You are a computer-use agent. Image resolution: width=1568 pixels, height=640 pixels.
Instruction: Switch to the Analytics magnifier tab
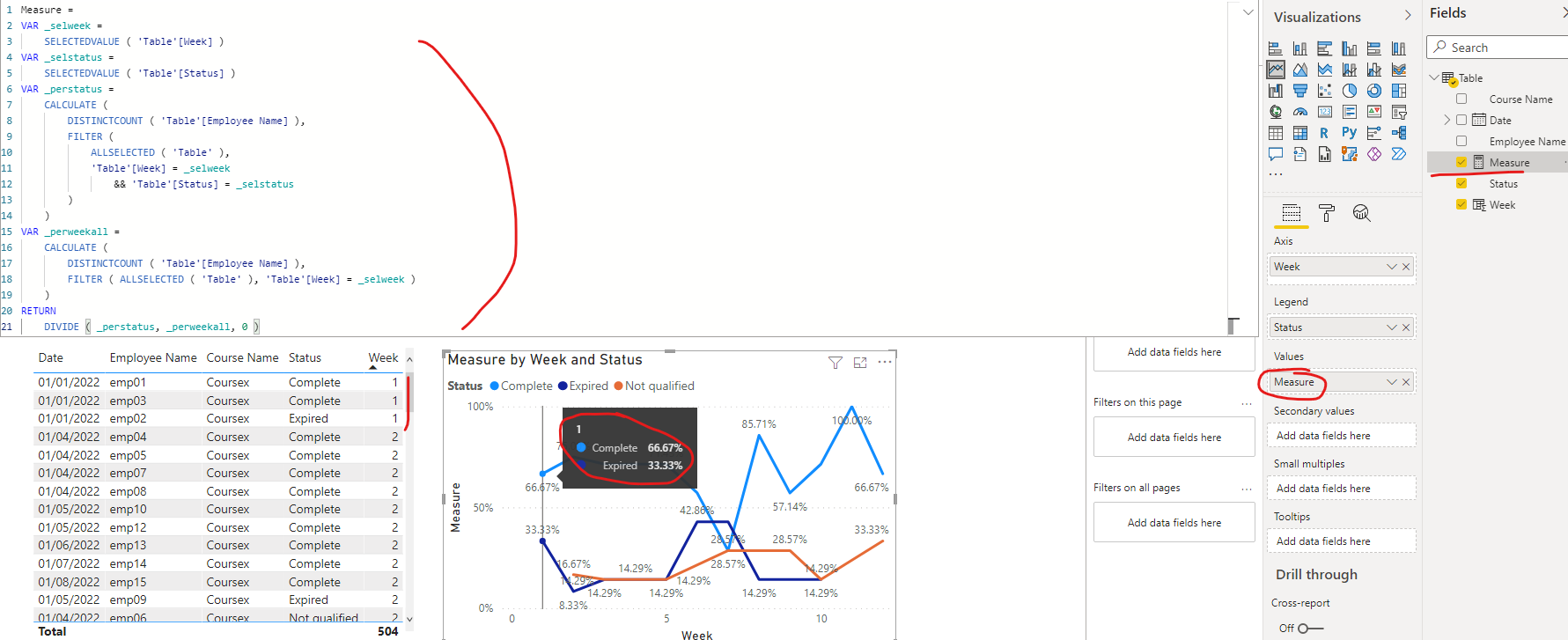(1361, 213)
